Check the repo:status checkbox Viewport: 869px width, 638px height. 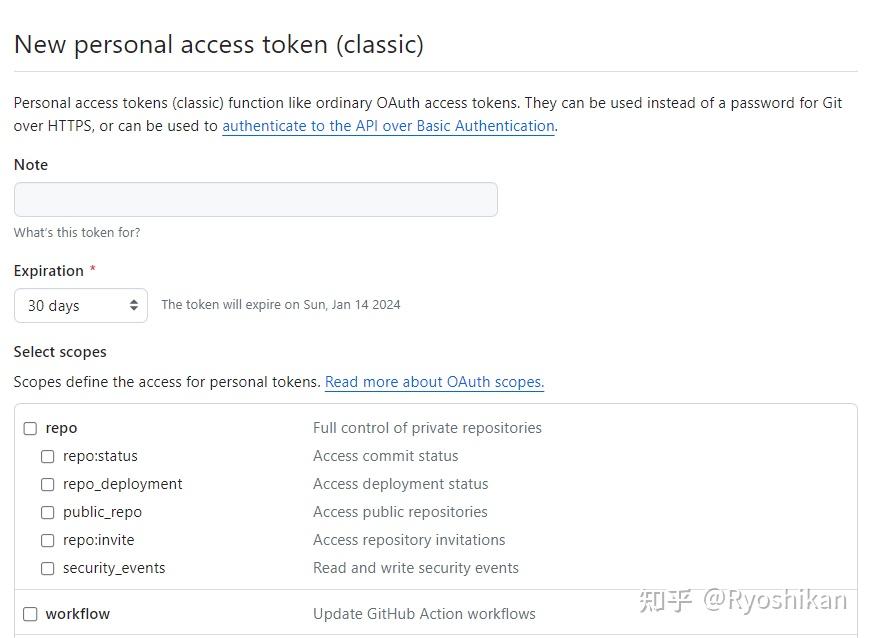click(47, 456)
